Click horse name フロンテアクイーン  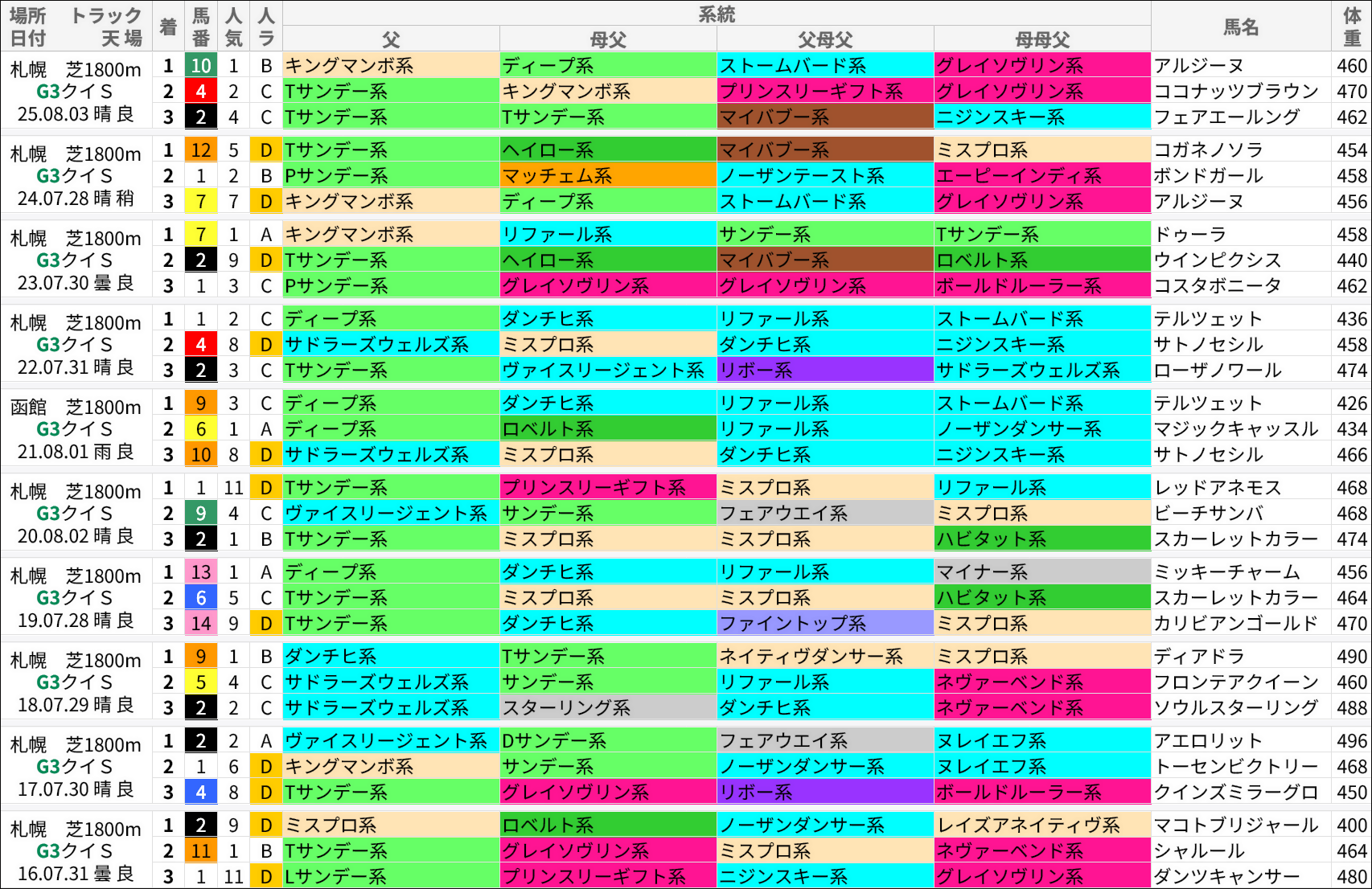point(1236,682)
